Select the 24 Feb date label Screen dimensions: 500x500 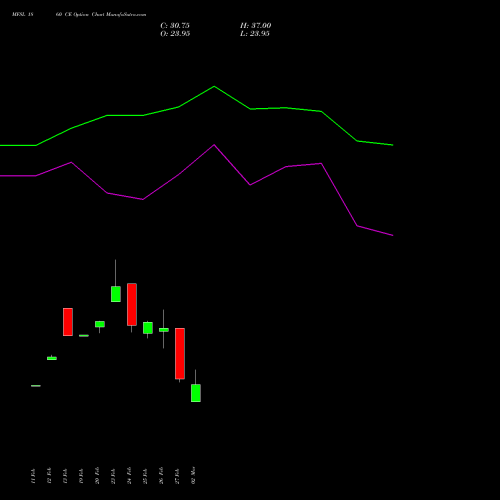(x=129, y=476)
